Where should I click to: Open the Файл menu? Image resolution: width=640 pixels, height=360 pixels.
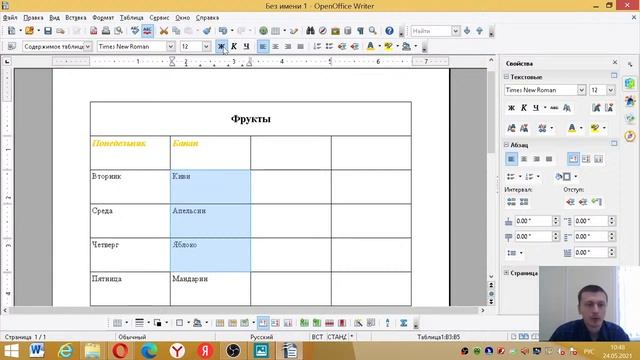10,18
